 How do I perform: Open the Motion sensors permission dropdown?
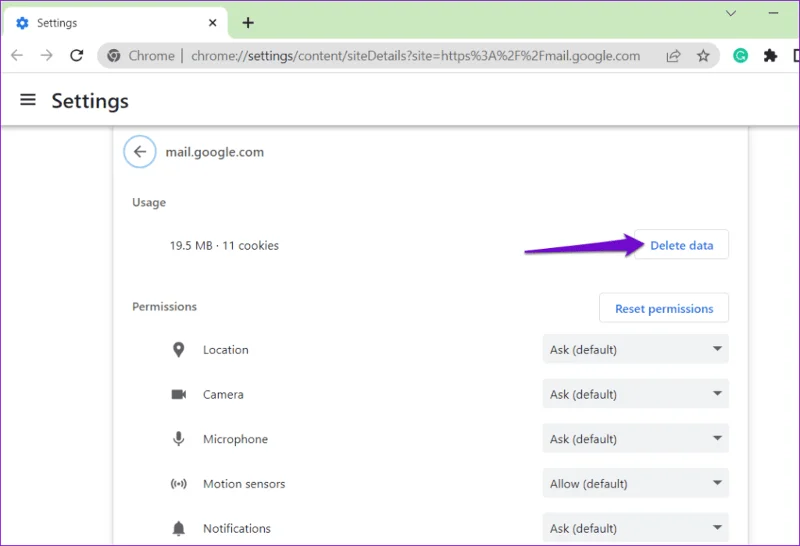point(635,483)
